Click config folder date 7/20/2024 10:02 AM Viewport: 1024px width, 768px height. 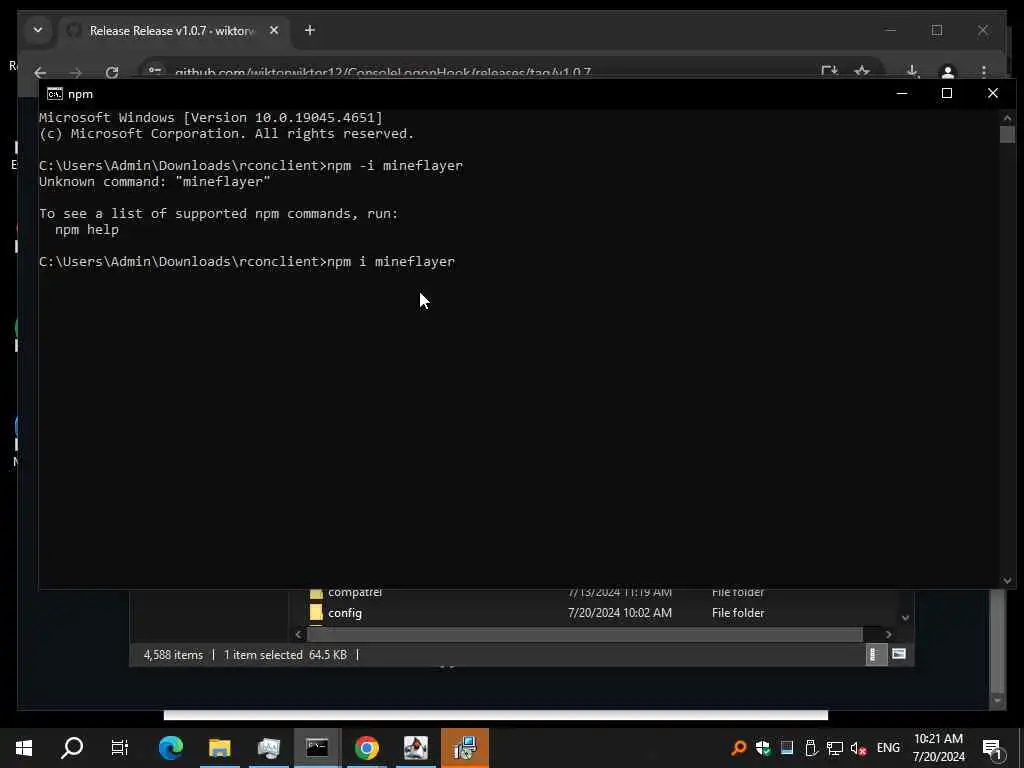(x=620, y=613)
